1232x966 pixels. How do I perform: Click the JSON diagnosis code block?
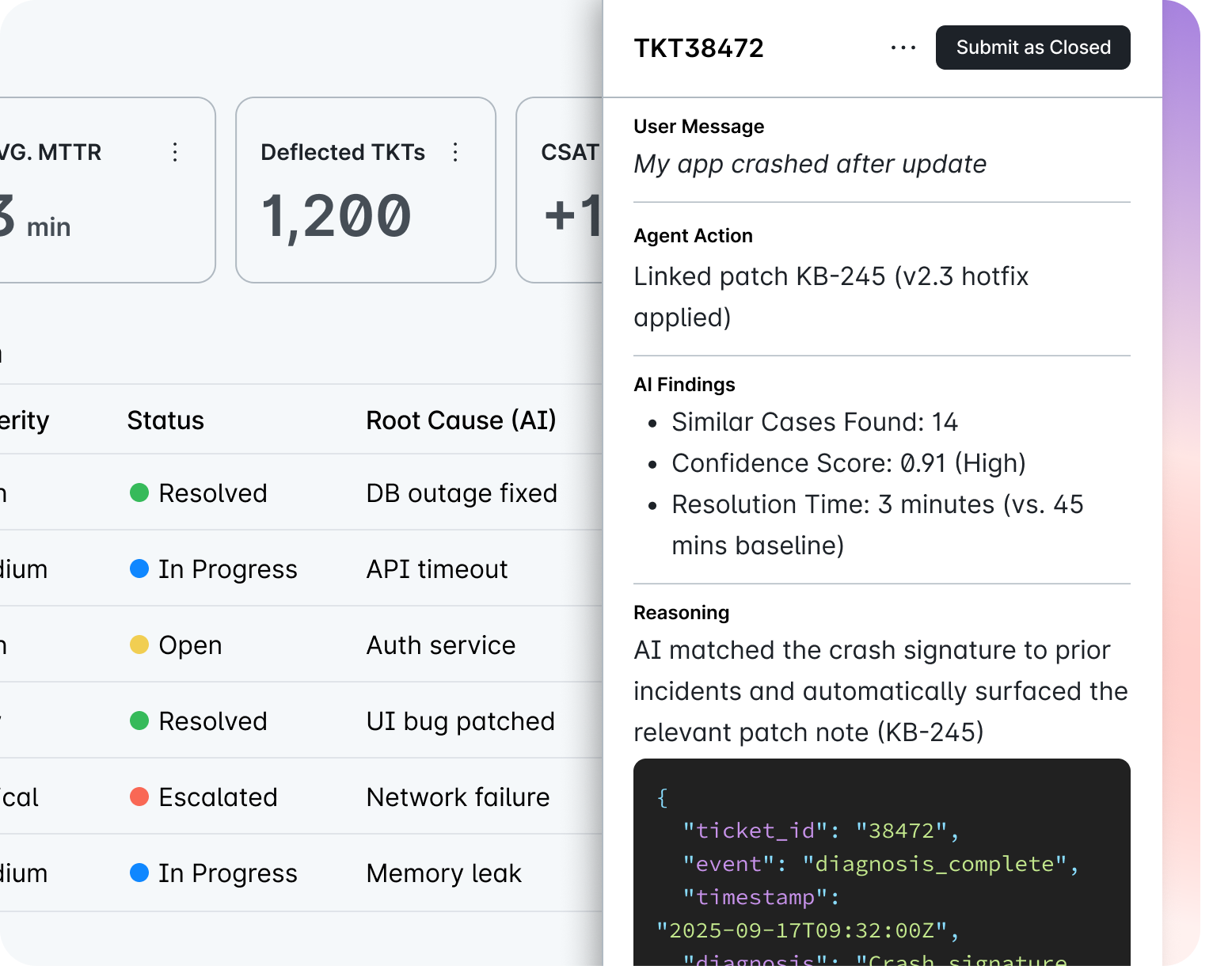tap(881, 863)
